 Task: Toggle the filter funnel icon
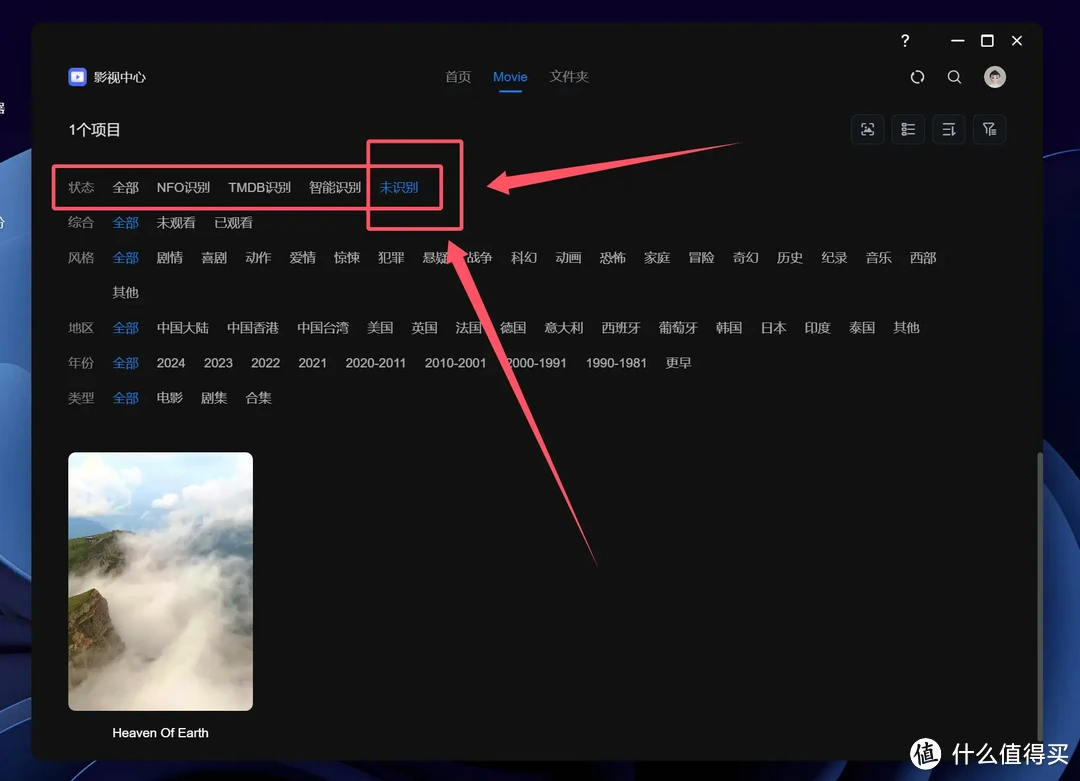point(989,129)
